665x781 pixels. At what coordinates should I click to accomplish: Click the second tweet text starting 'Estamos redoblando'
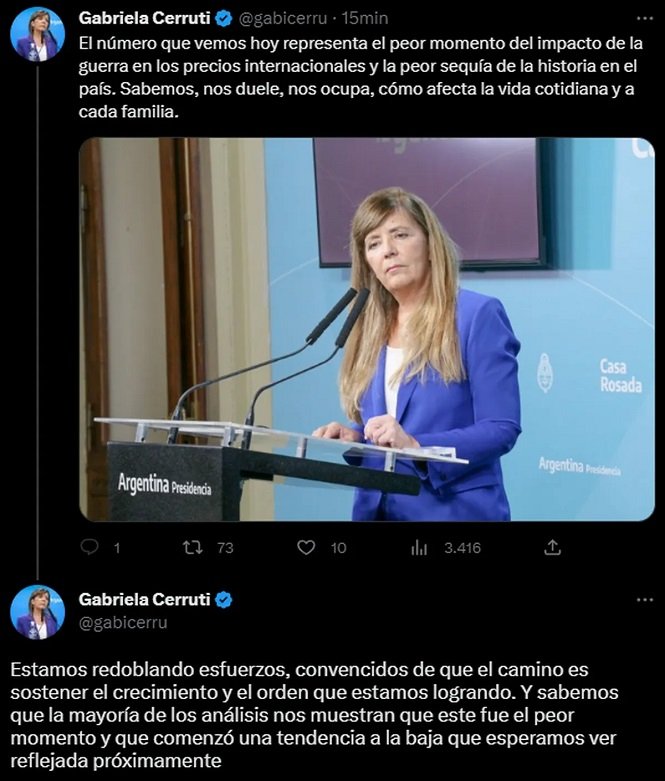pyautogui.click(x=314, y=715)
